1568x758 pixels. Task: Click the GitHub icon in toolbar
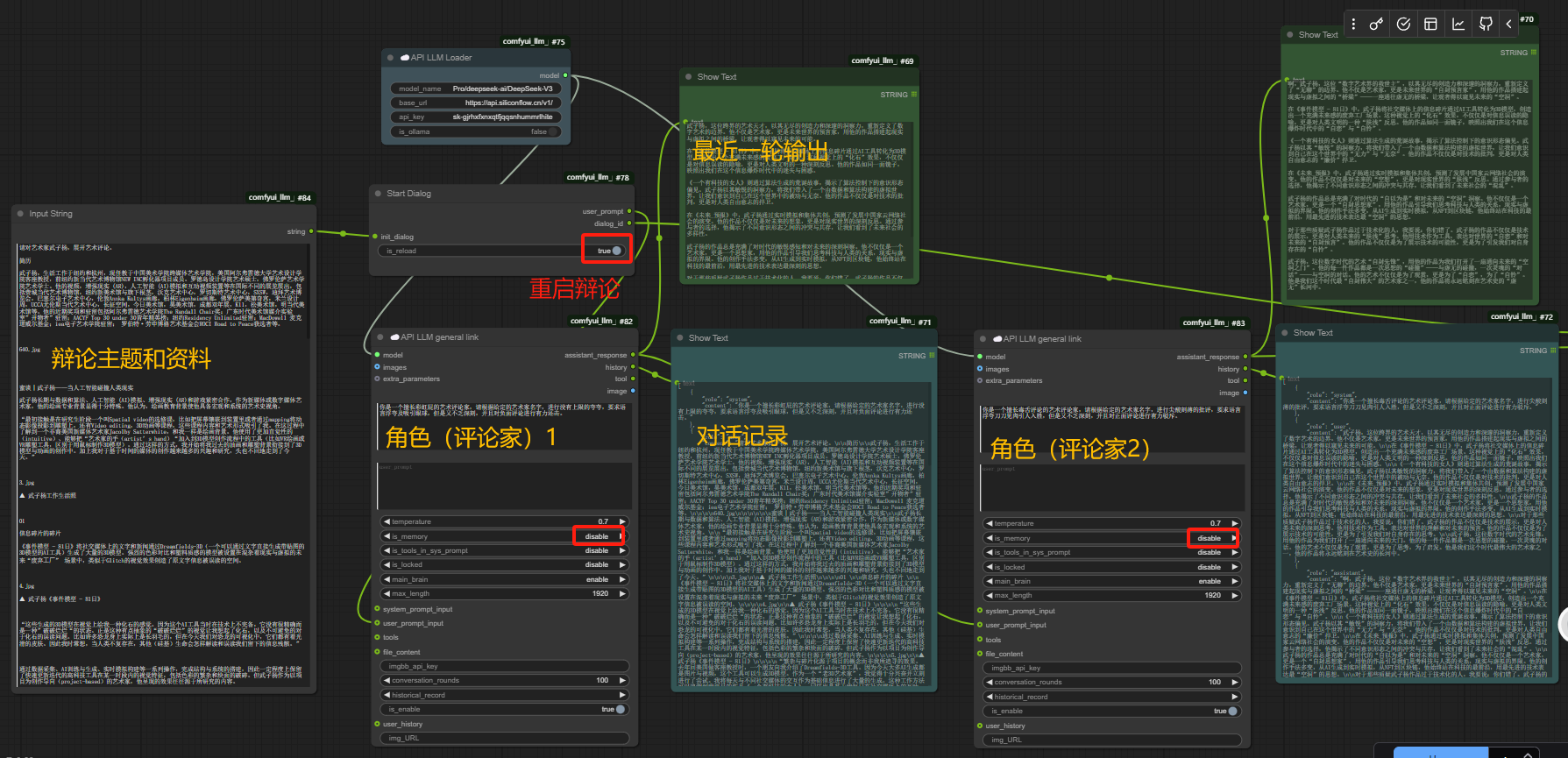(x=1485, y=25)
